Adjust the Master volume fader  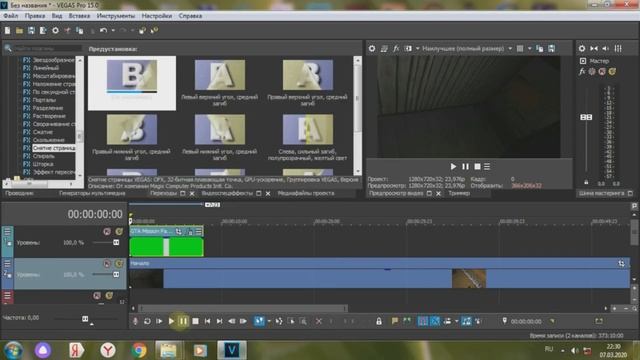pyautogui.click(x=586, y=117)
